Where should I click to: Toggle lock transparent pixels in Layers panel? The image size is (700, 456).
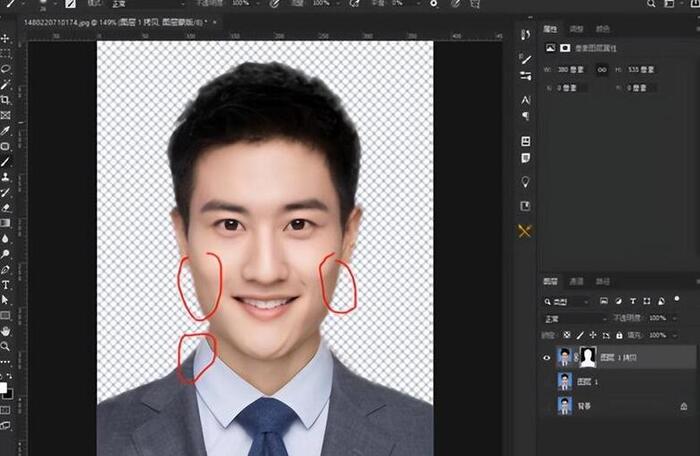(x=567, y=335)
